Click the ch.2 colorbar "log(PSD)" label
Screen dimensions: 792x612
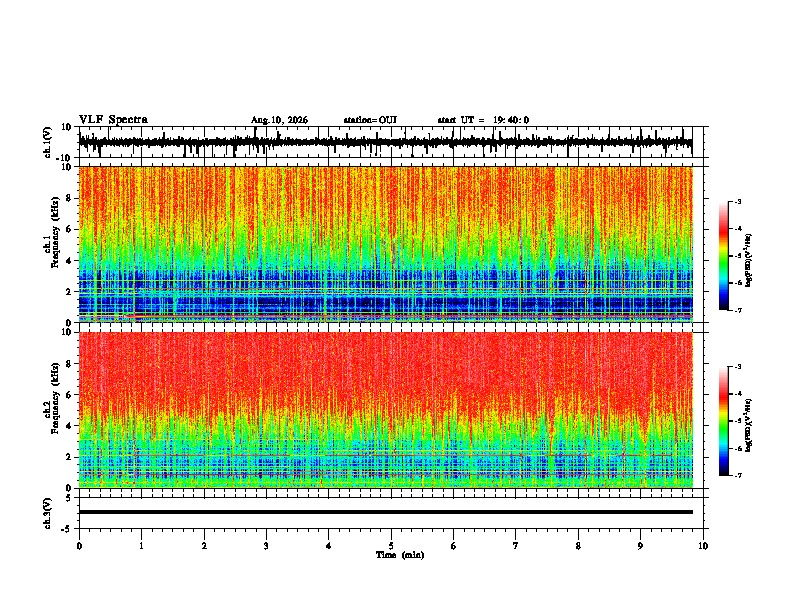(x=749, y=425)
